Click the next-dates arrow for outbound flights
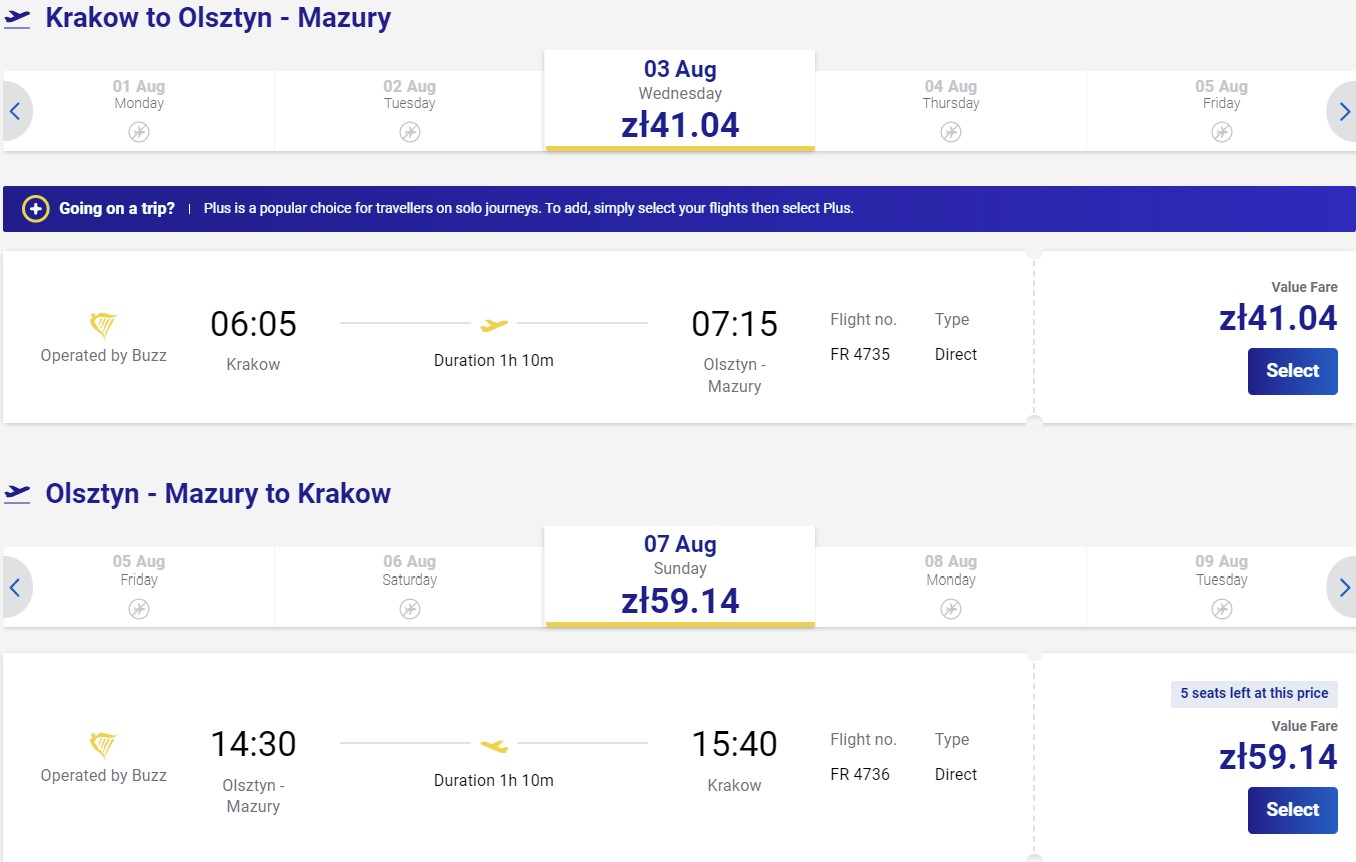 [x=1342, y=111]
